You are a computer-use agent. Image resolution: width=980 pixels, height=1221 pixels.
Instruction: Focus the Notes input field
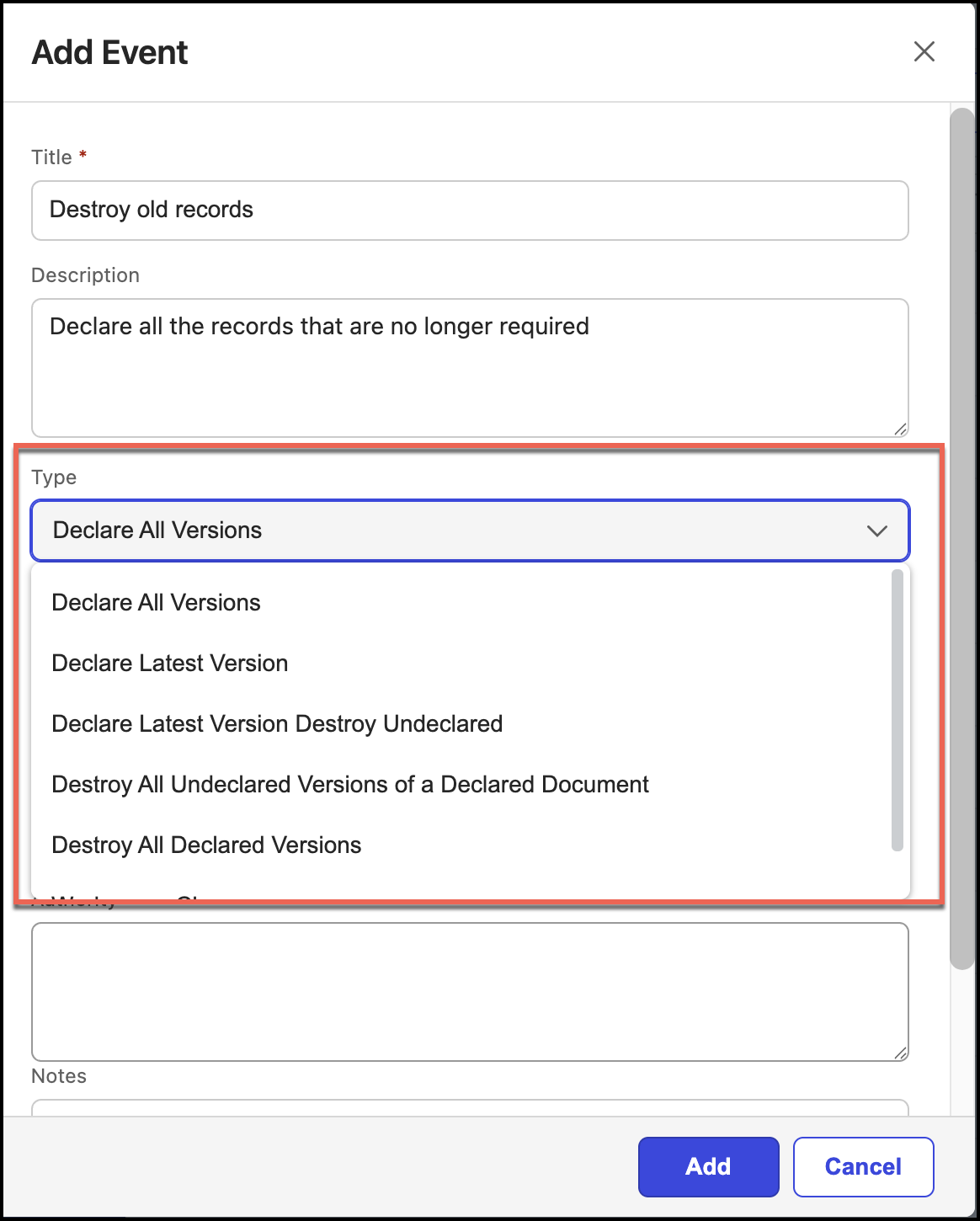(469, 1107)
